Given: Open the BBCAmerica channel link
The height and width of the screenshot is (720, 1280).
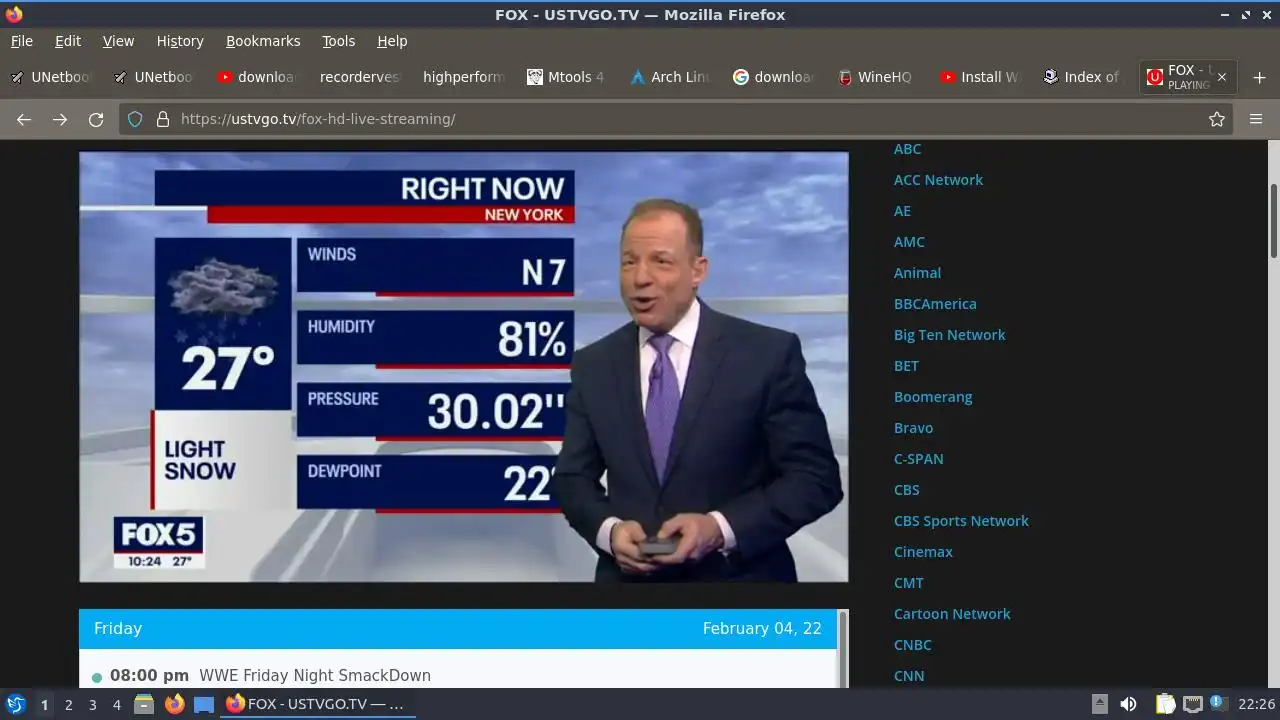Looking at the screenshot, I should click(x=935, y=304).
